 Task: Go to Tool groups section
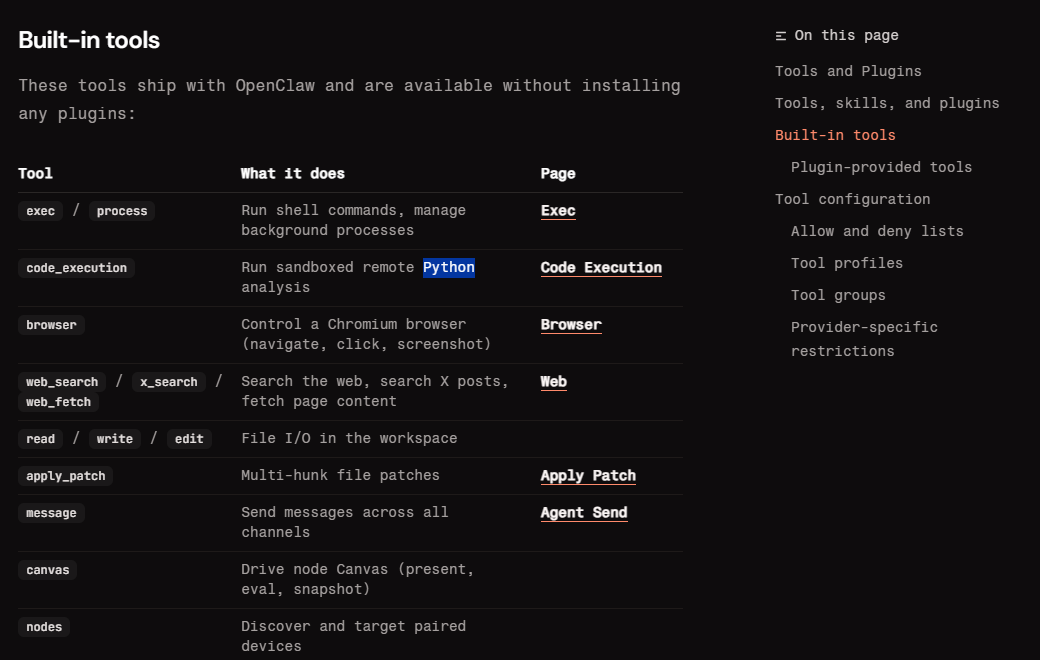pyautogui.click(x=838, y=295)
